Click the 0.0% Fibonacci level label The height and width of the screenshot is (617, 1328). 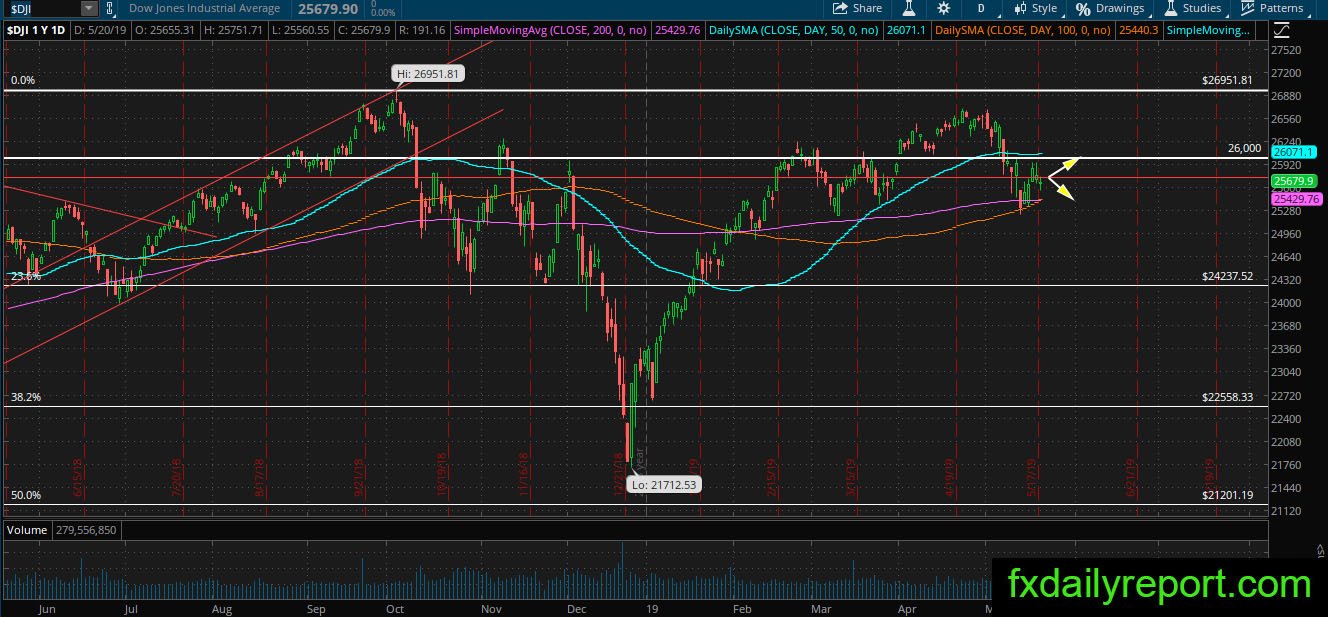point(23,81)
